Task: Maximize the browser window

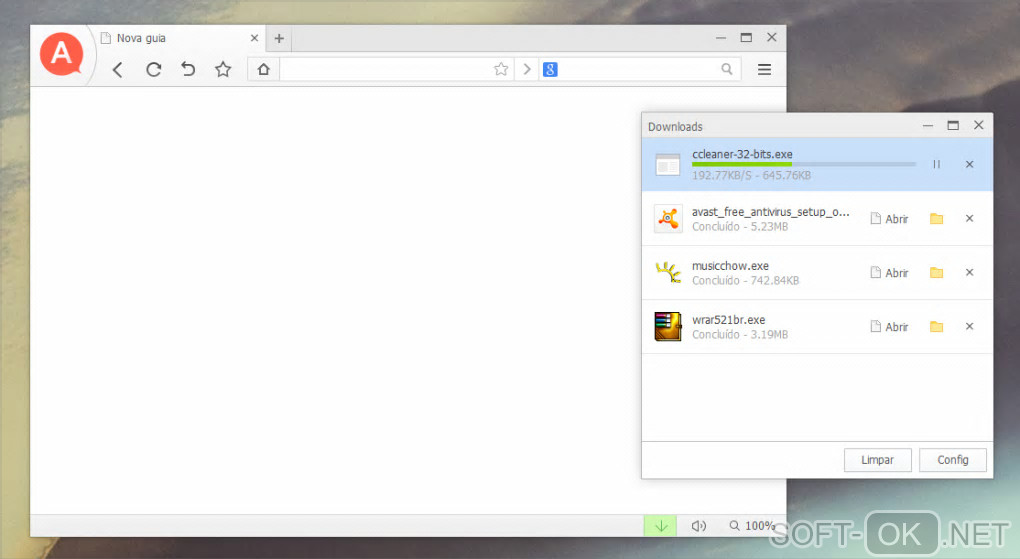Action: [x=746, y=38]
